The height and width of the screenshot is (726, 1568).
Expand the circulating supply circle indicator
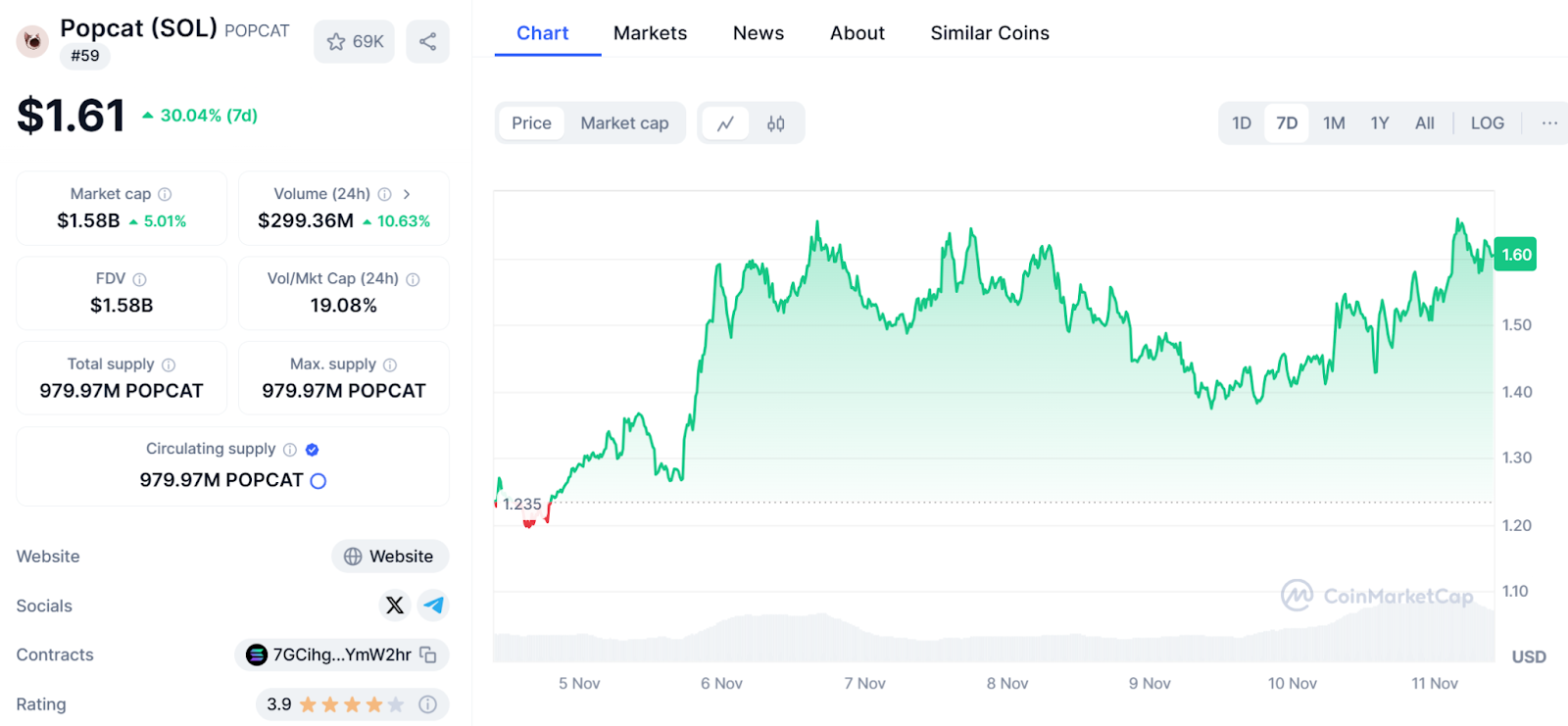[x=318, y=481]
